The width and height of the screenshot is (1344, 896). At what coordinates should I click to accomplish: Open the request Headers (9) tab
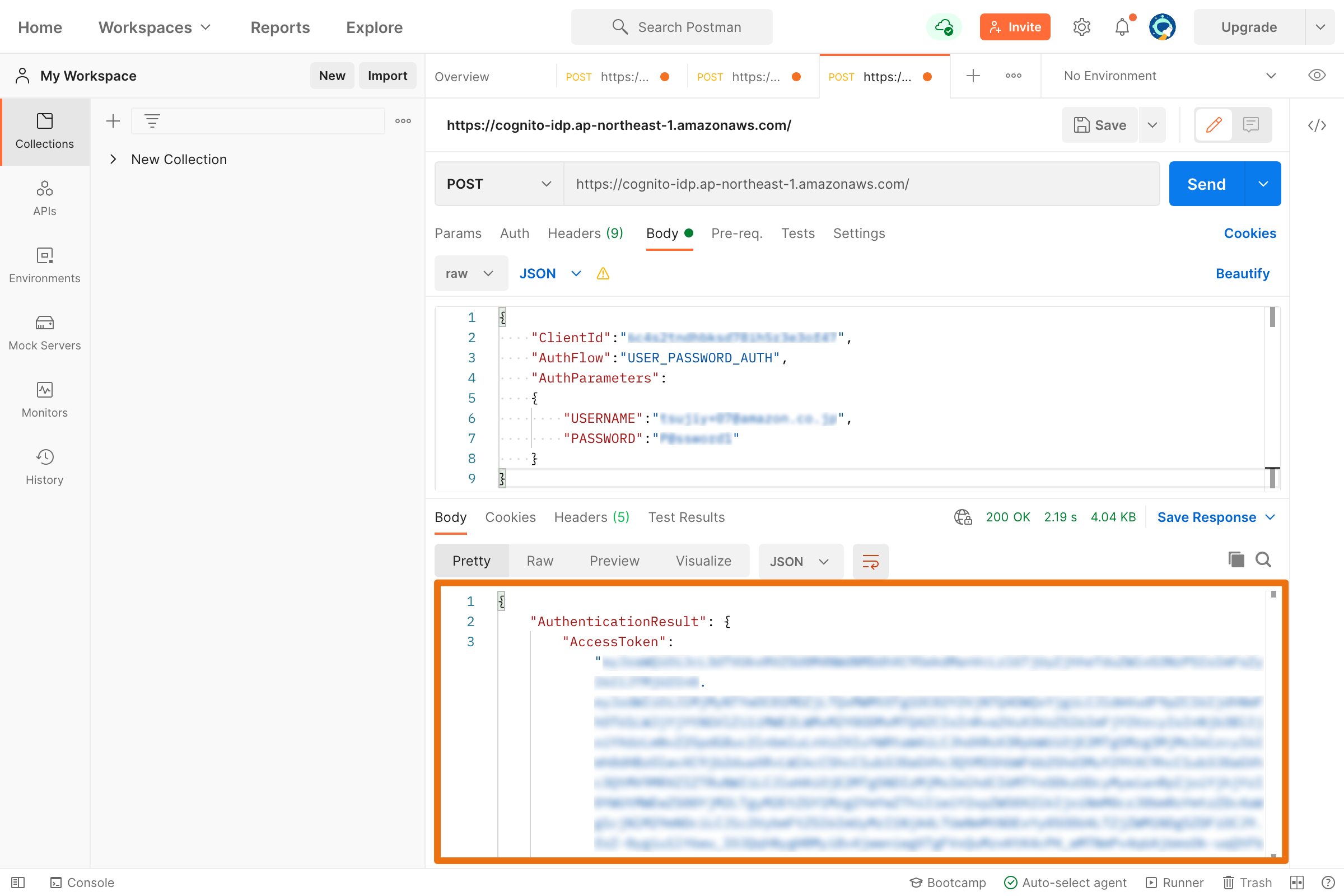[x=585, y=233]
